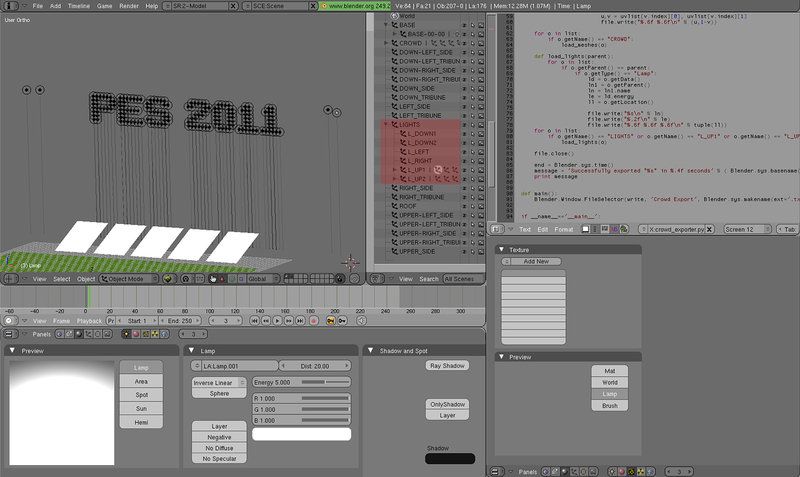Select the Texture buttons sub-context icon
The height and width of the screenshot is (477, 800).
coord(145,334)
